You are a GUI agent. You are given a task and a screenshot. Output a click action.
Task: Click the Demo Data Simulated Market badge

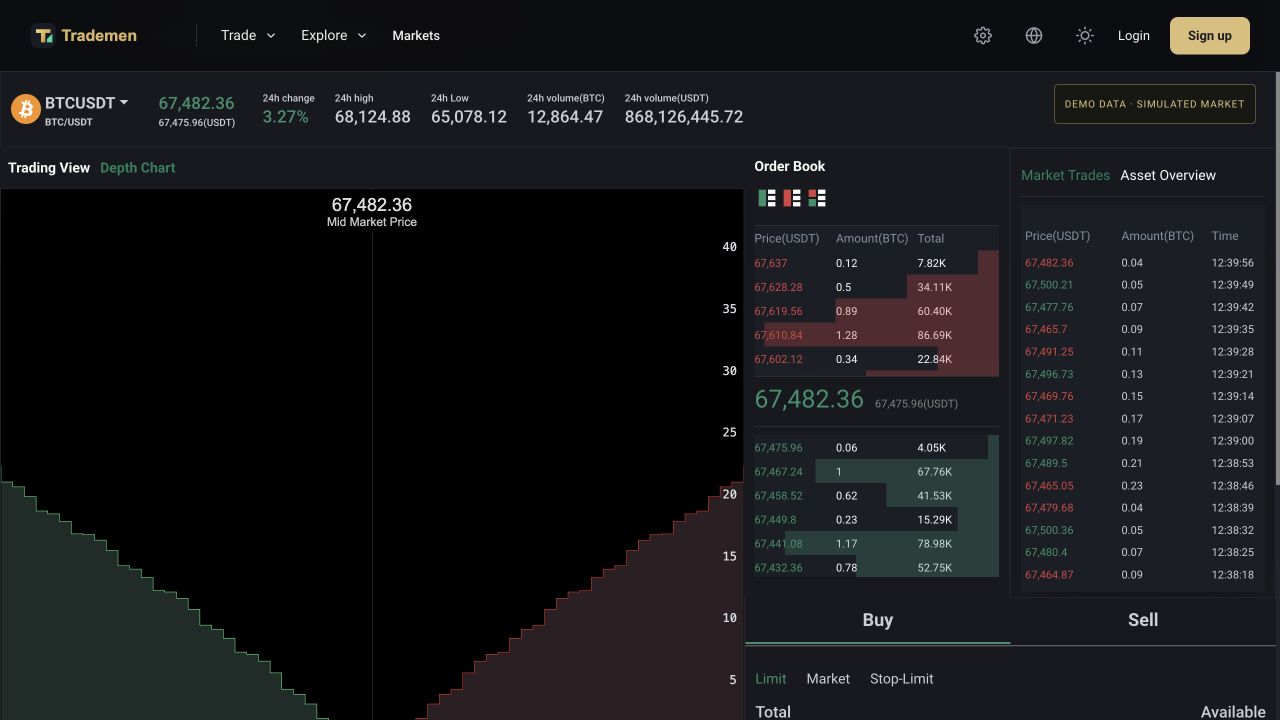pyautogui.click(x=1155, y=104)
